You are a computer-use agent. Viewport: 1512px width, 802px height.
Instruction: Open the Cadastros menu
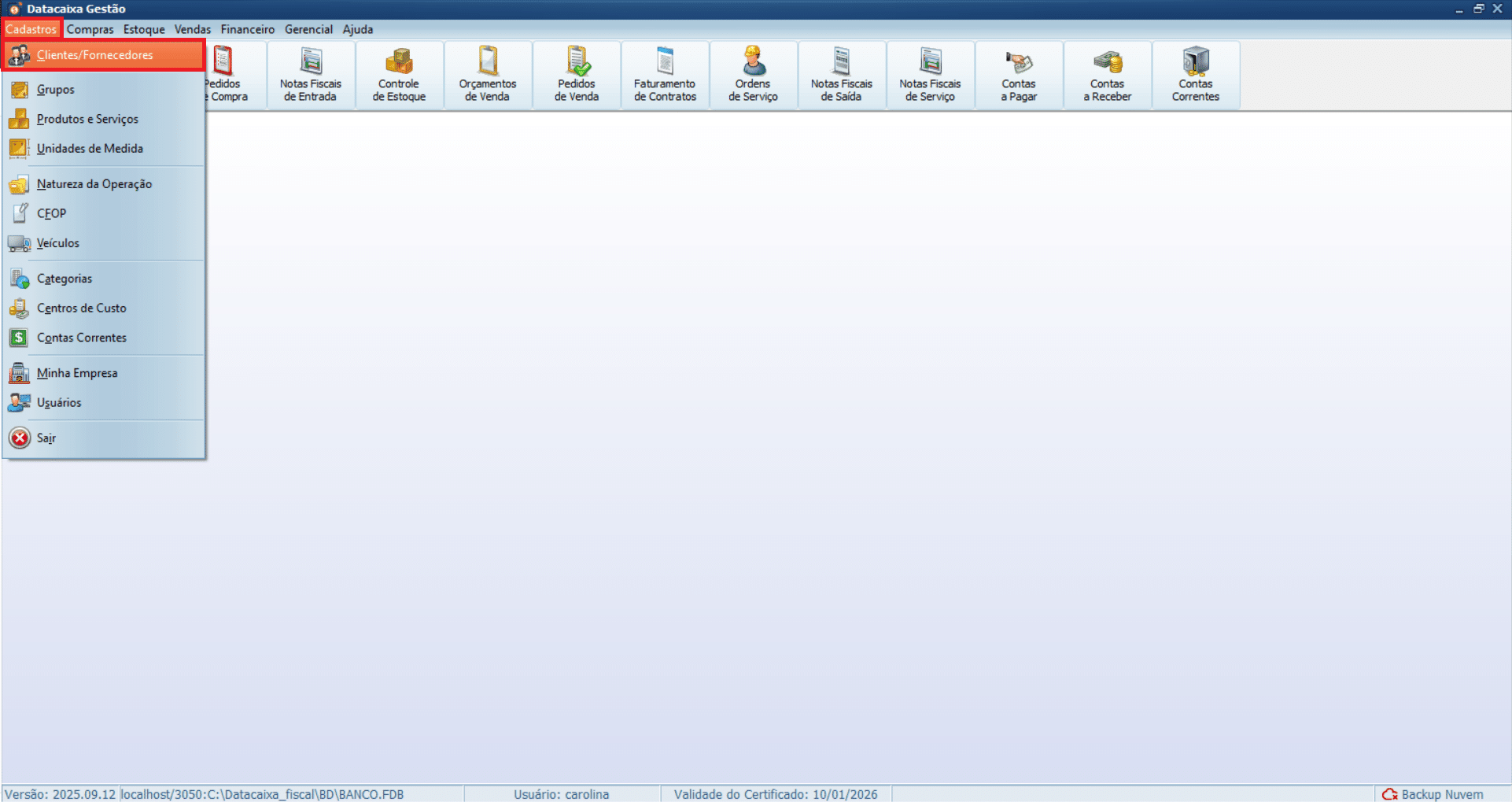[x=31, y=29]
